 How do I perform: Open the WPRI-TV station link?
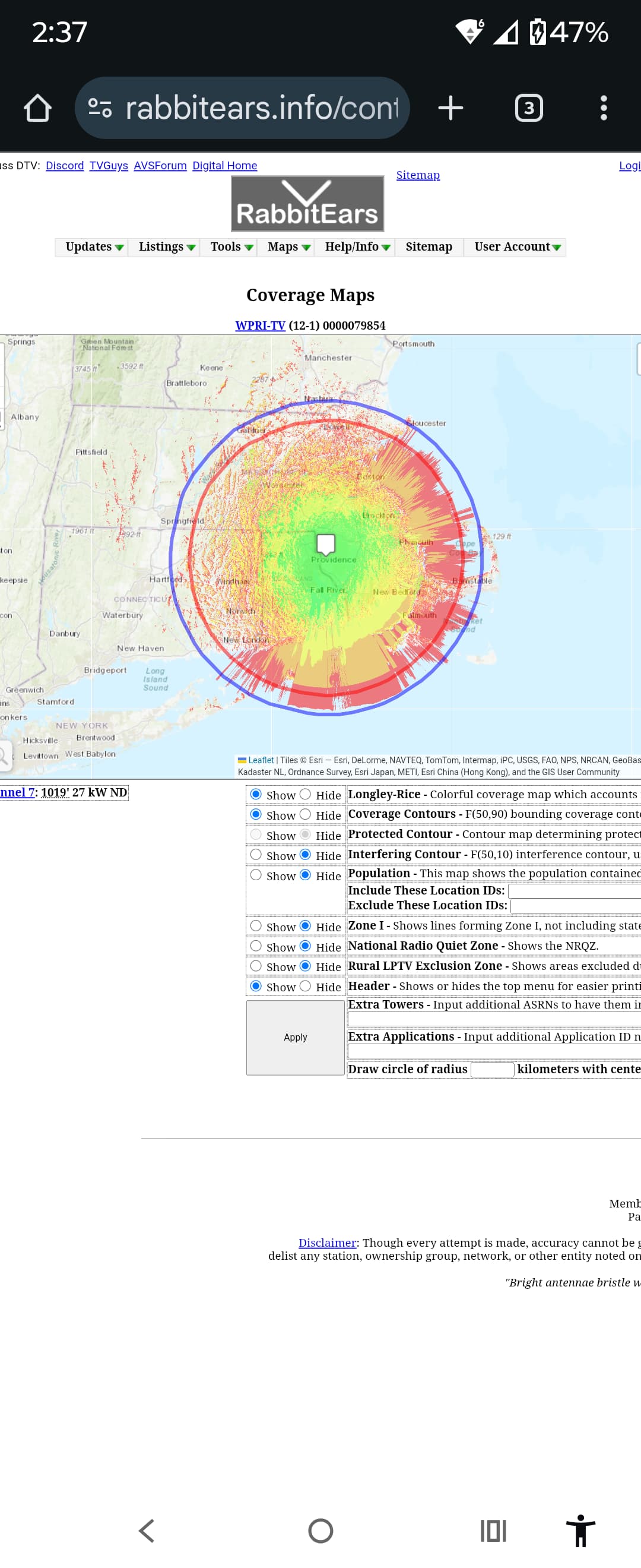pyautogui.click(x=260, y=325)
